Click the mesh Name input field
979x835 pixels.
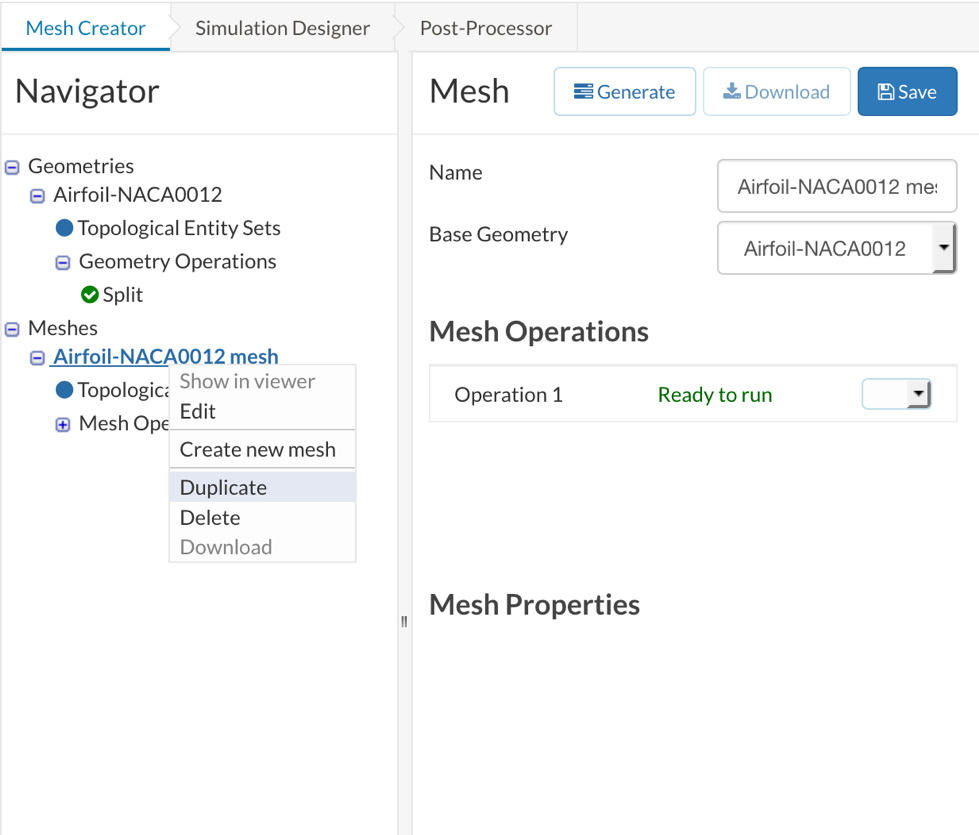[836, 186]
